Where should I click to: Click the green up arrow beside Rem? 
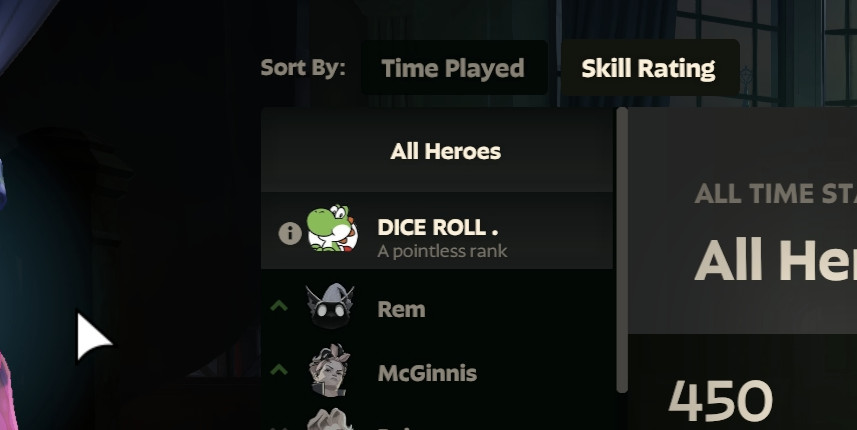click(279, 305)
